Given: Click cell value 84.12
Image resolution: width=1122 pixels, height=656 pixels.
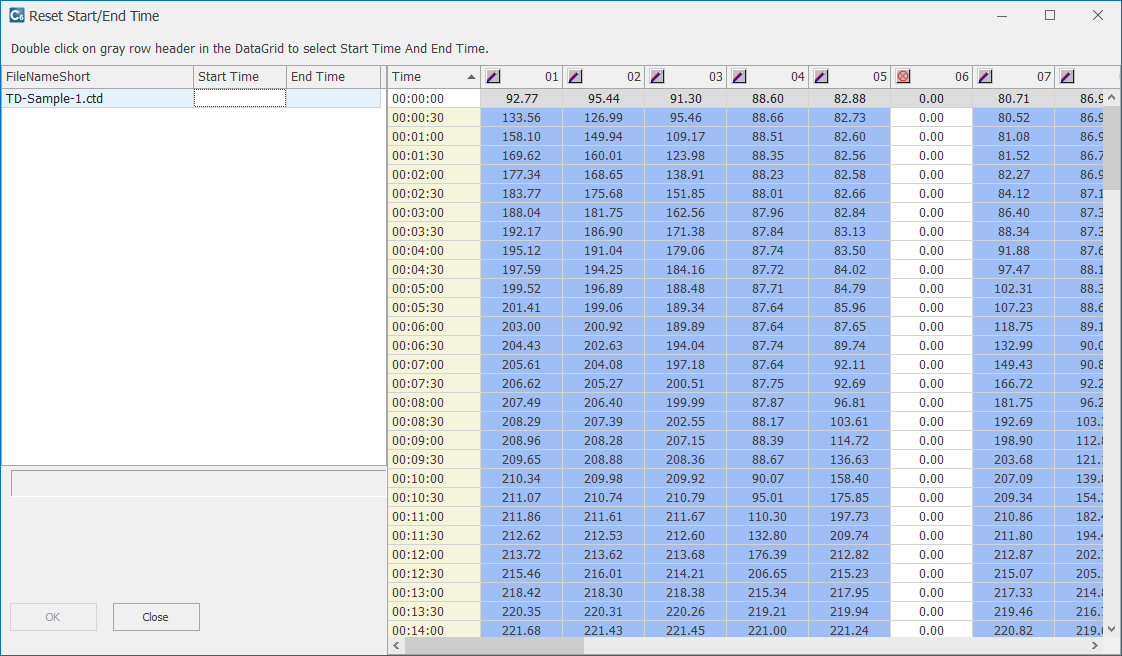Looking at the screenshot, I should pos(1014,193).
